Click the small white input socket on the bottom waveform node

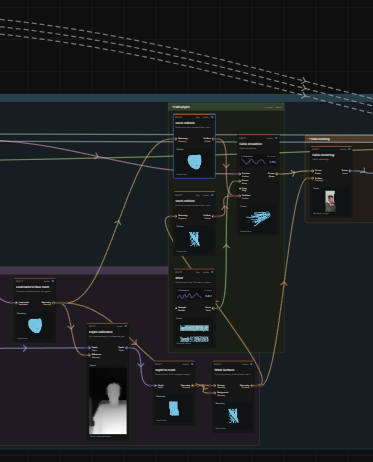point(176,308)
